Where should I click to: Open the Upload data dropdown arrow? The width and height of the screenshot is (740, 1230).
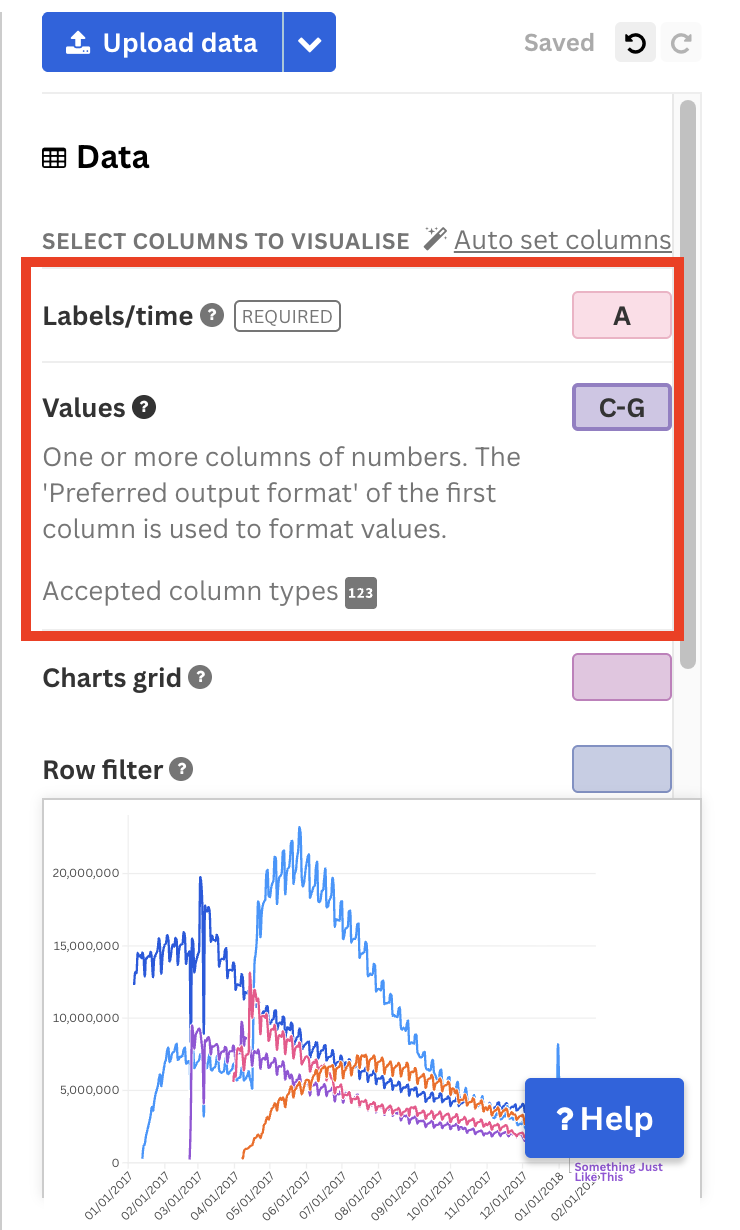(310, 44)
